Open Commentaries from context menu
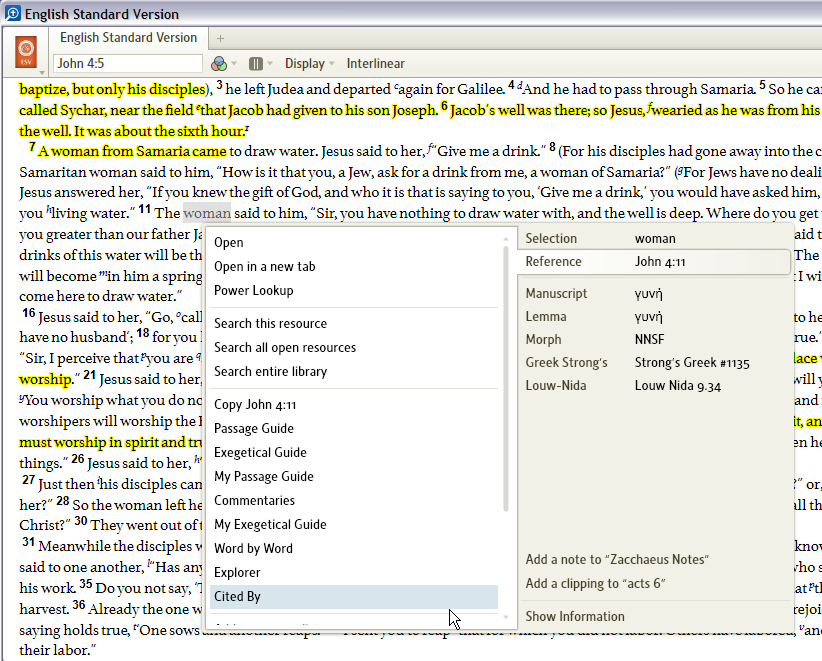This screenshot has width=822, height=661. [x=354, y=501]
